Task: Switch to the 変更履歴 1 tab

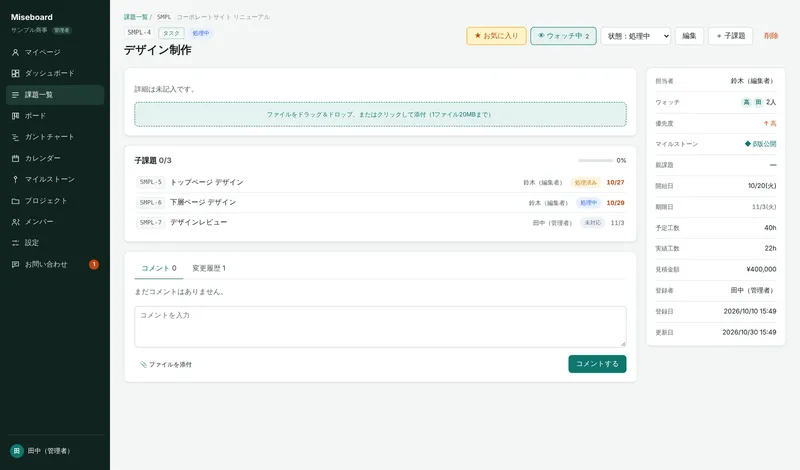Action: [x=209, y=268]
